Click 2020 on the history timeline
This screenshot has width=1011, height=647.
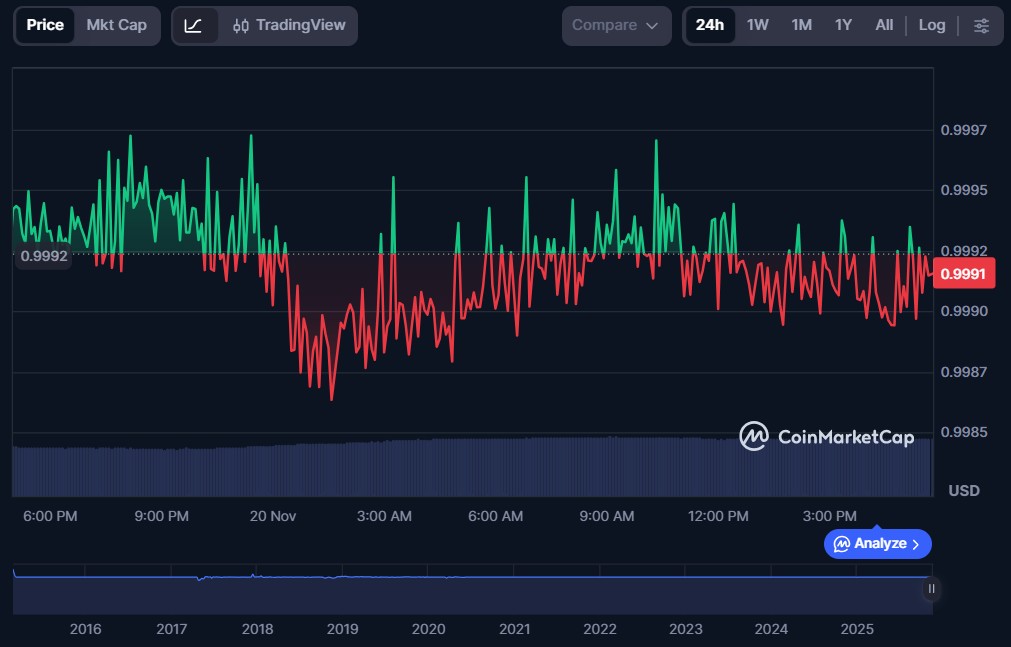(428, 629)
